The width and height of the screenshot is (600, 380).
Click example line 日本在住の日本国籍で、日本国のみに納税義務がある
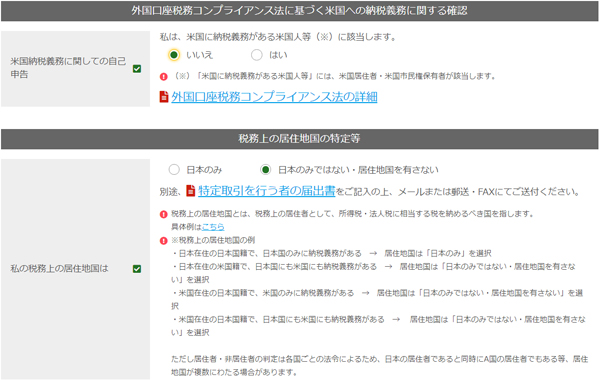tap(331, 253)
